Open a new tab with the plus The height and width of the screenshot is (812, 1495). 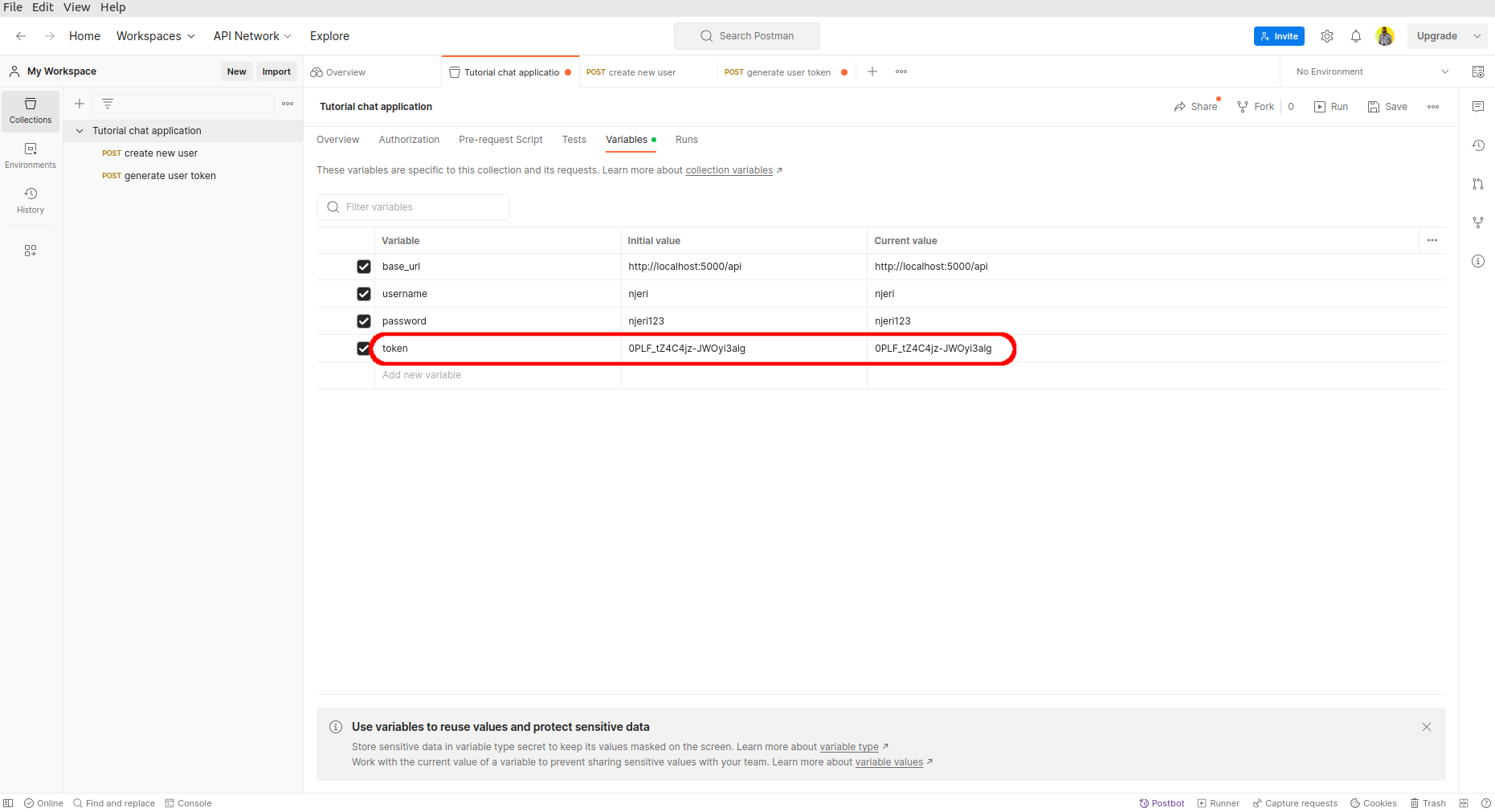point(872,71)
